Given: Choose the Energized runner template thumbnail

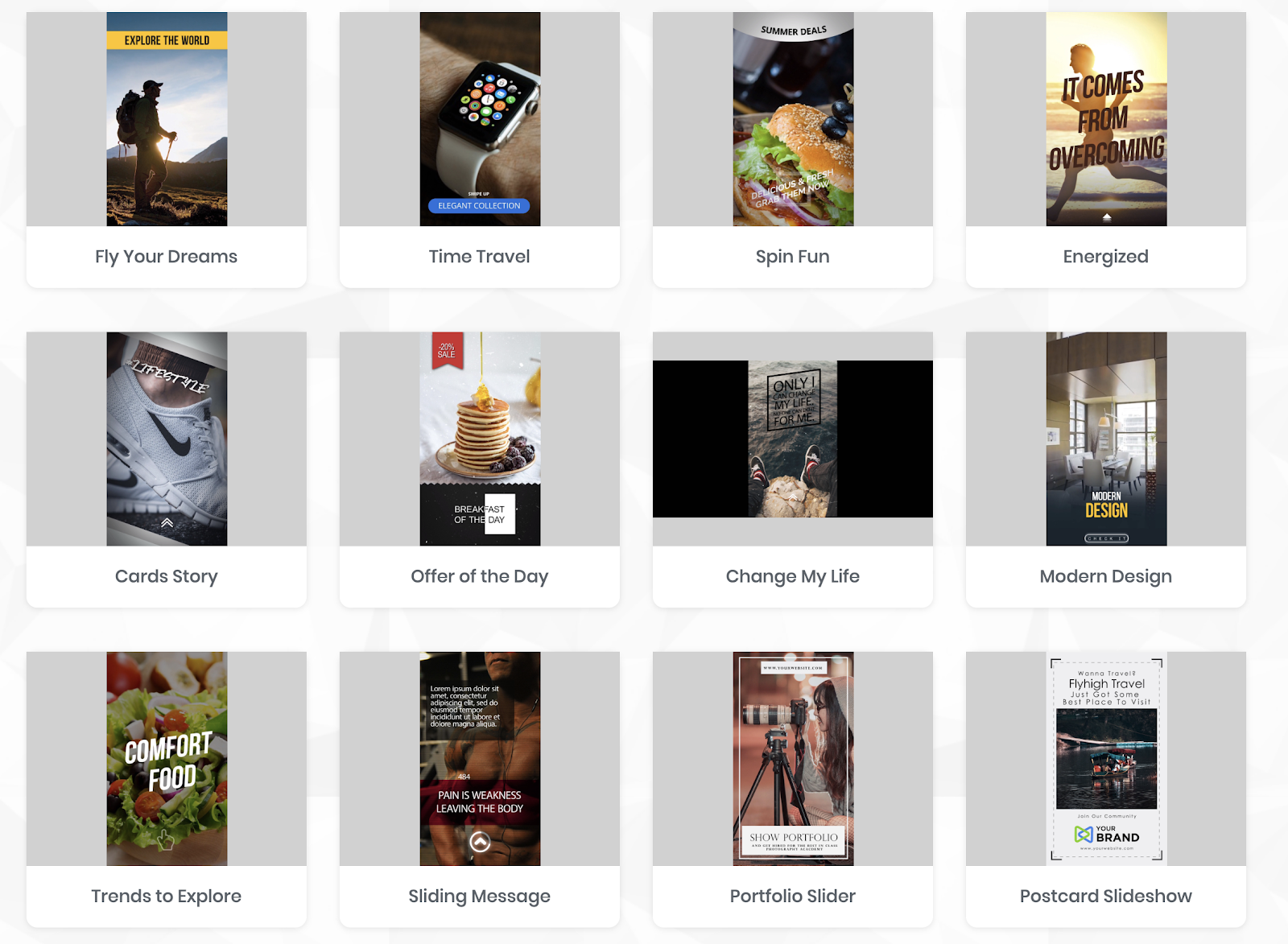Looking at the screenshot, I should point(1106,119).
